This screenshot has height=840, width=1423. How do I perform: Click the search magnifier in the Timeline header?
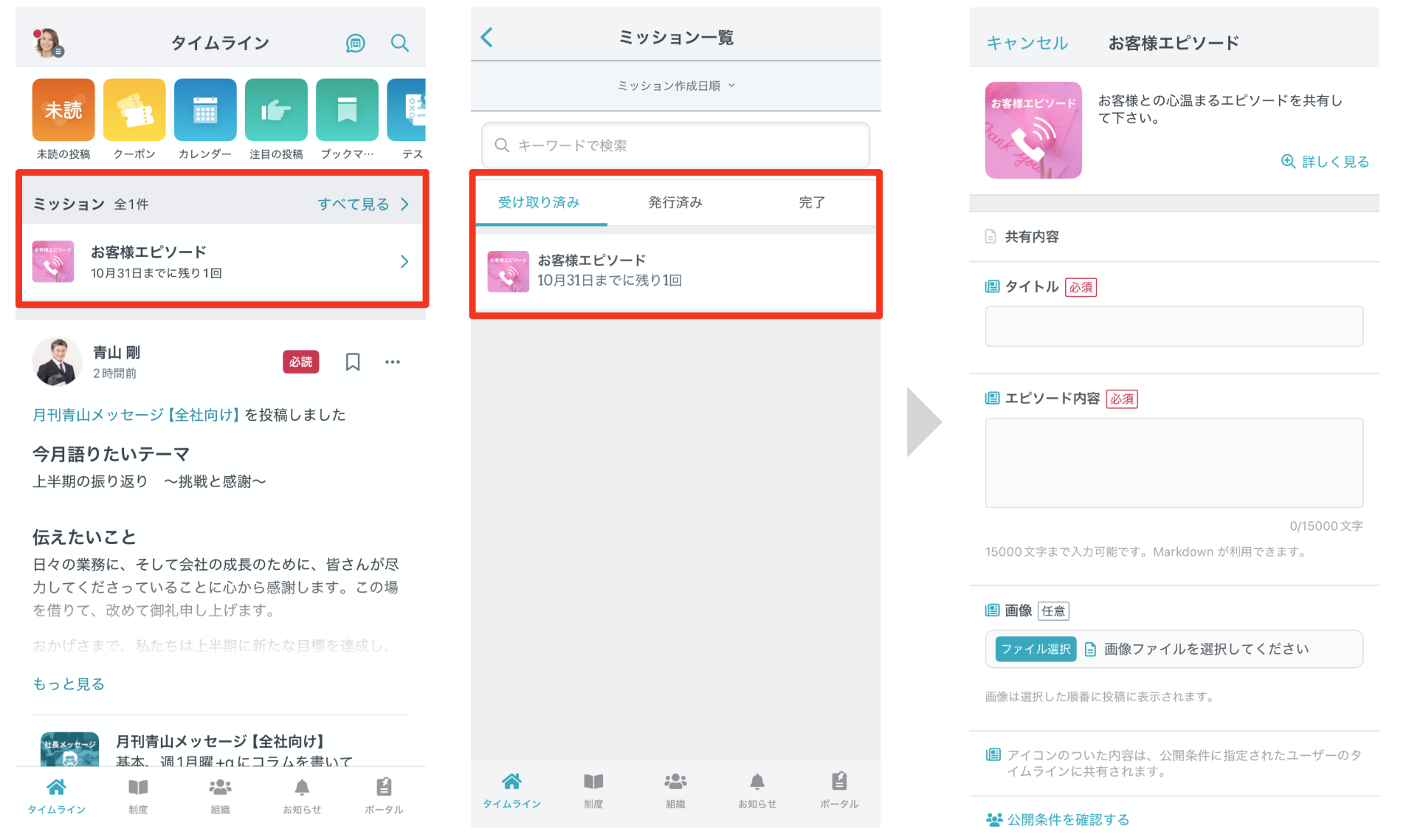pyautogui.click(x=399, y=43)
